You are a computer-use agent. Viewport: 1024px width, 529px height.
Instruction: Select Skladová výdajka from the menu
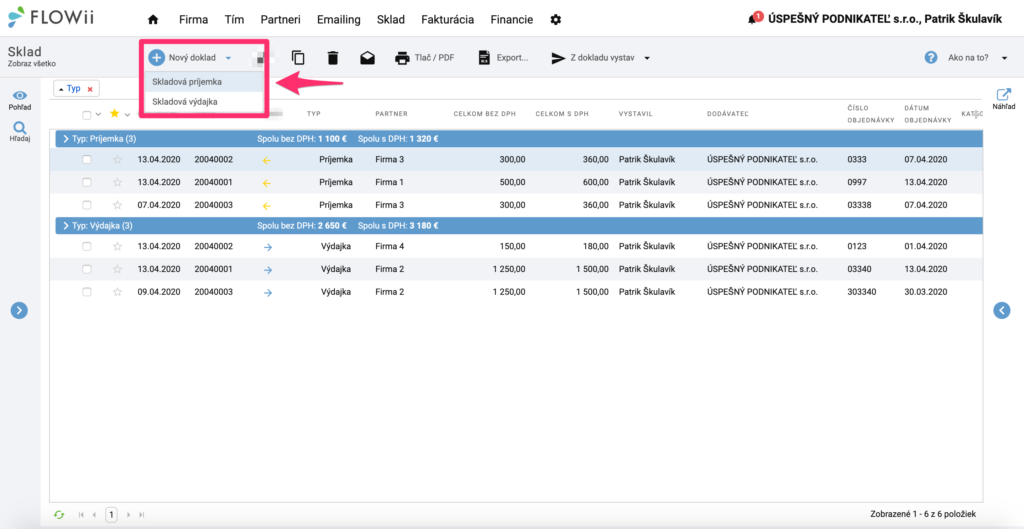(204, 102)
